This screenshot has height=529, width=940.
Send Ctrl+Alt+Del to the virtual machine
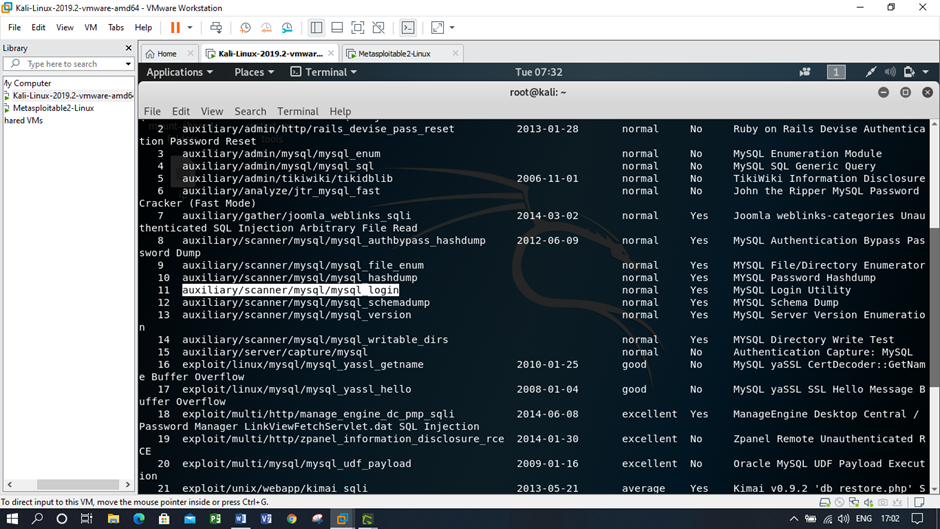pos(216,28)
